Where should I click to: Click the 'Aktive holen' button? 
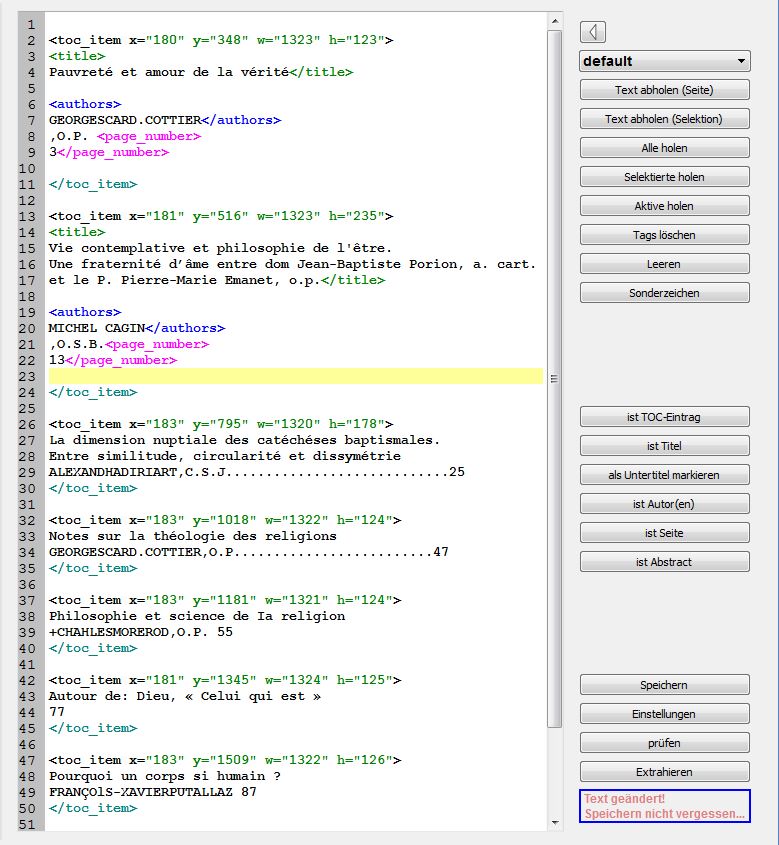(664, 206)
